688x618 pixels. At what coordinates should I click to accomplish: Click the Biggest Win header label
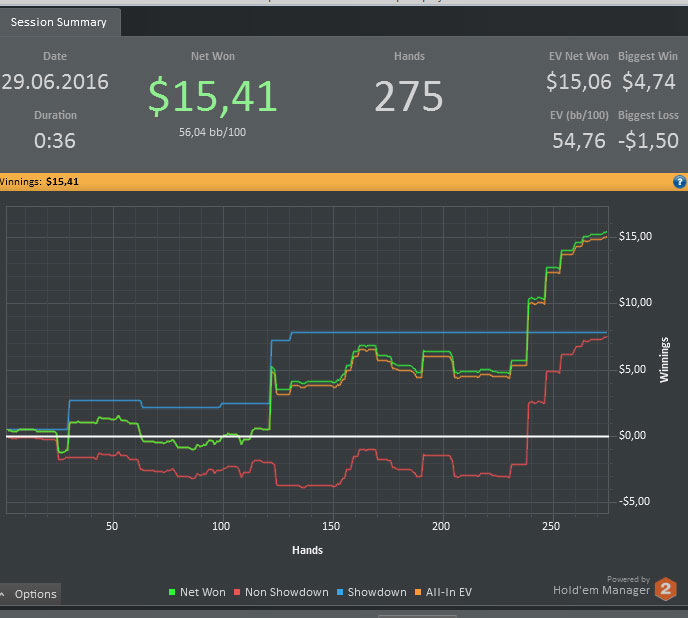coord(648,56)
